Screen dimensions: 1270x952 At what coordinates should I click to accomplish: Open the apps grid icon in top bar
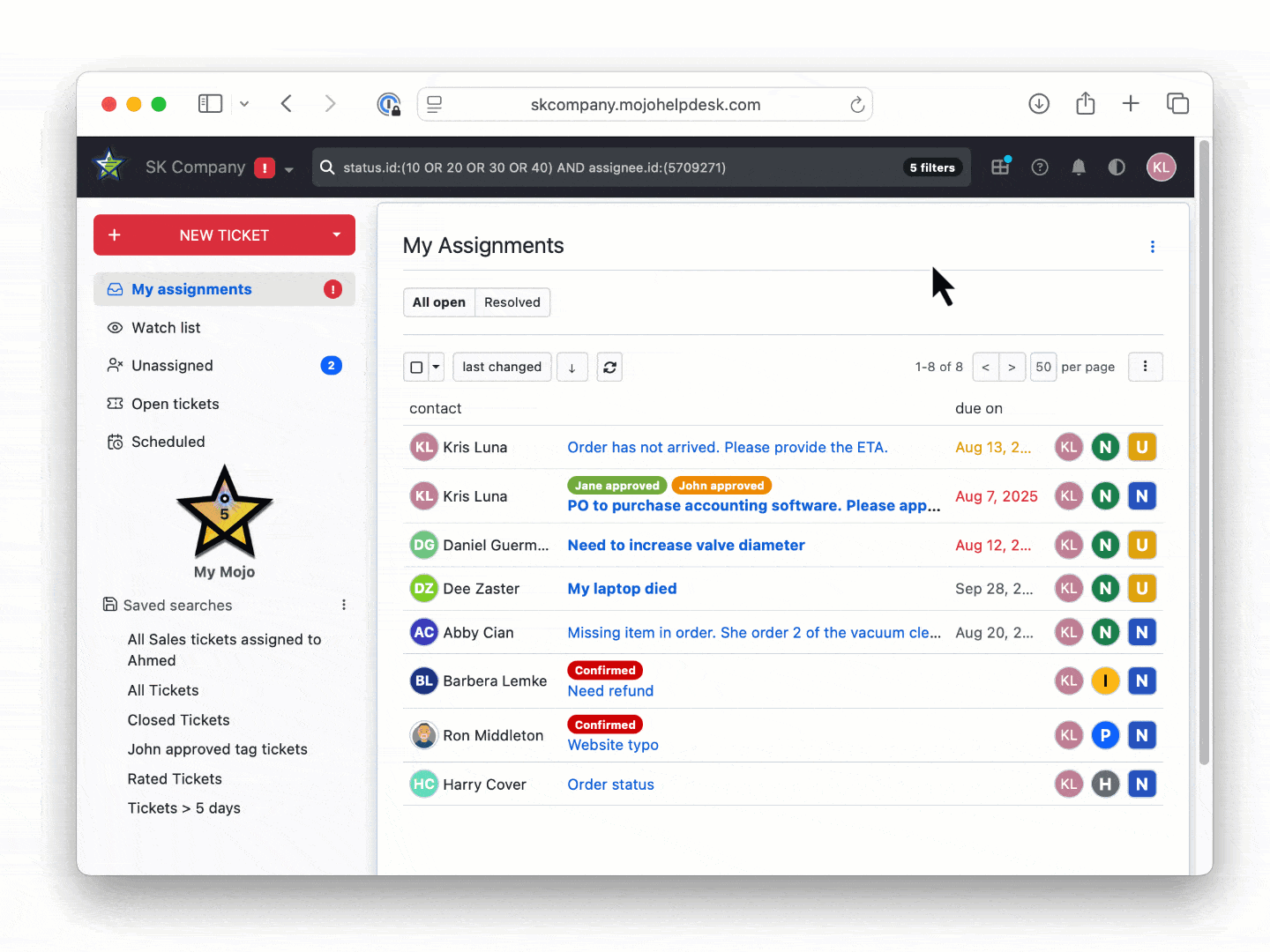pos(1000,167)
